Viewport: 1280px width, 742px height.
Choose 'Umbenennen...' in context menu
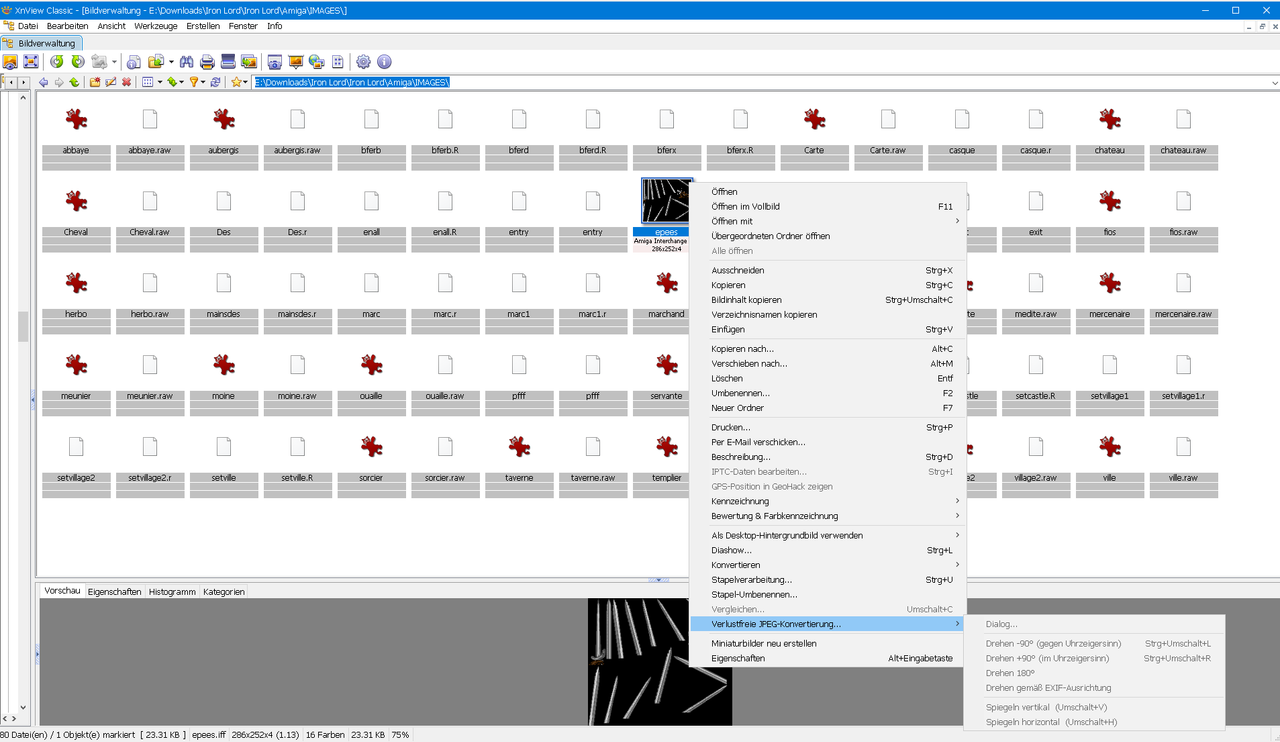point(827,393)
